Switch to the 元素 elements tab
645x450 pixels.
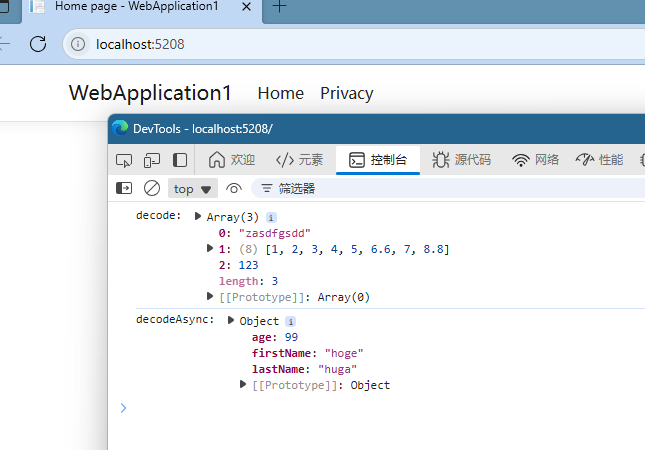300,160
